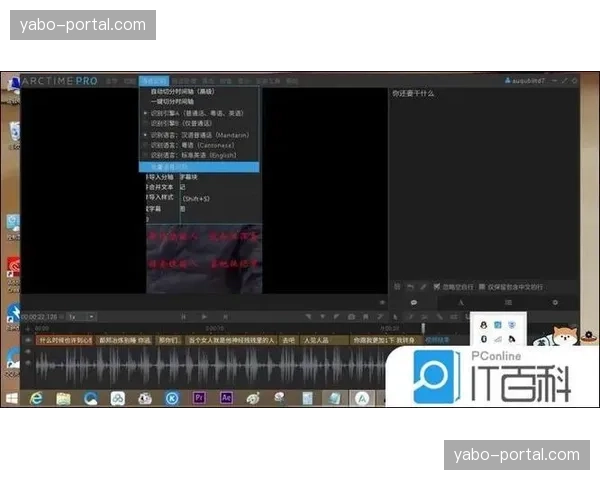Select the first red-outlined subtitle block
600x480 pixels.
tap(64, 340)
